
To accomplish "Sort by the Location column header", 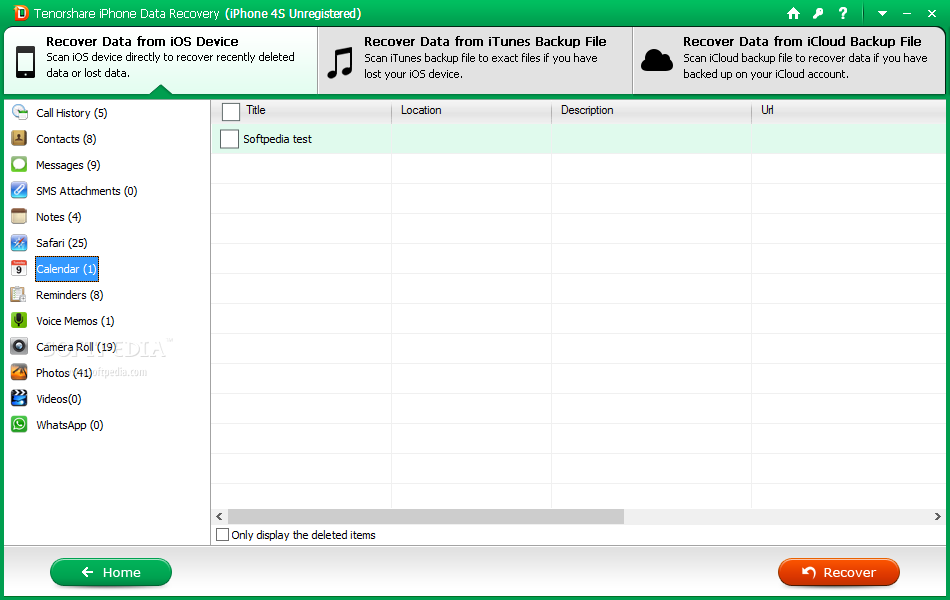I will [421, 110].
